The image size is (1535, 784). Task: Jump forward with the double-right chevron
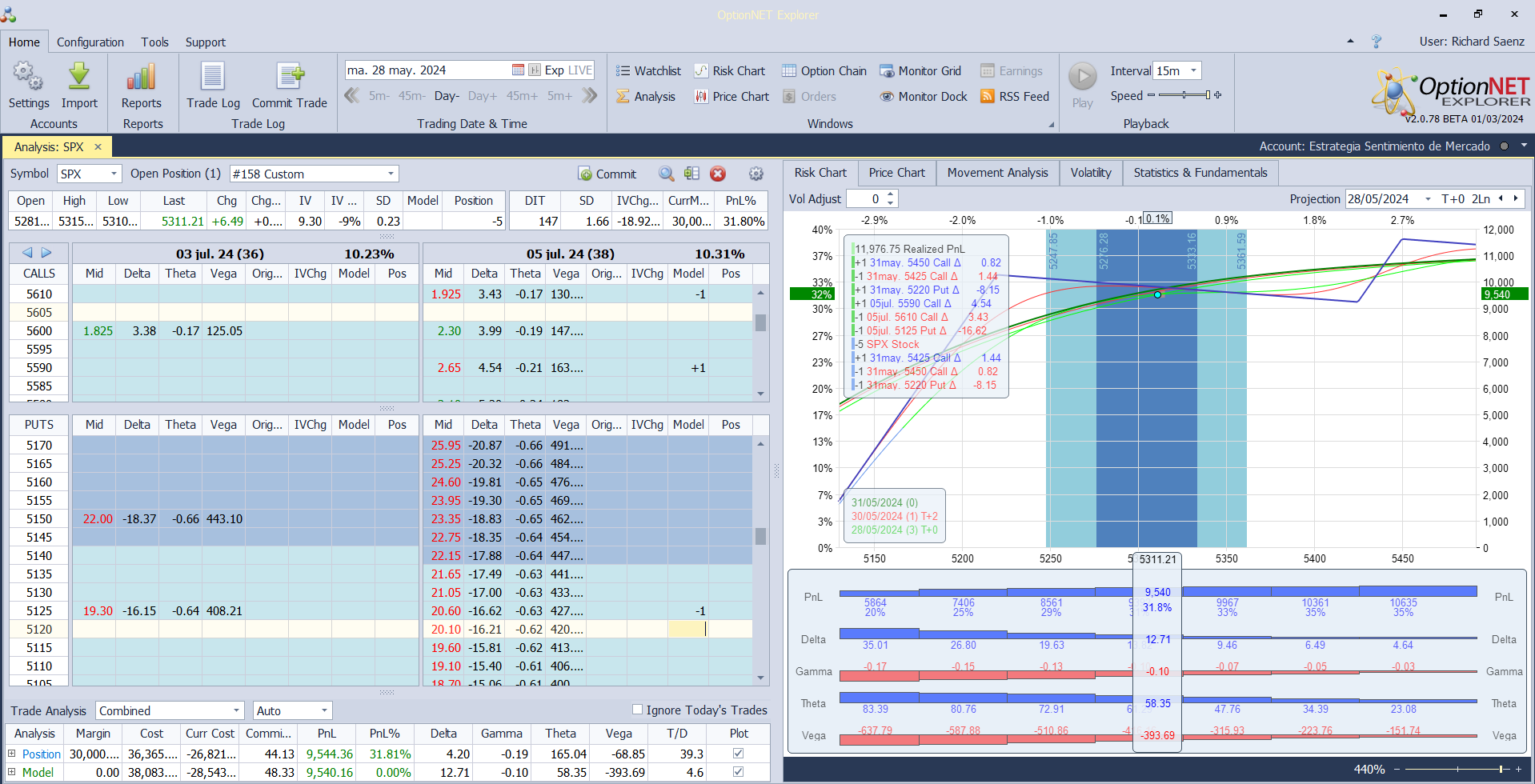point(590,96)
